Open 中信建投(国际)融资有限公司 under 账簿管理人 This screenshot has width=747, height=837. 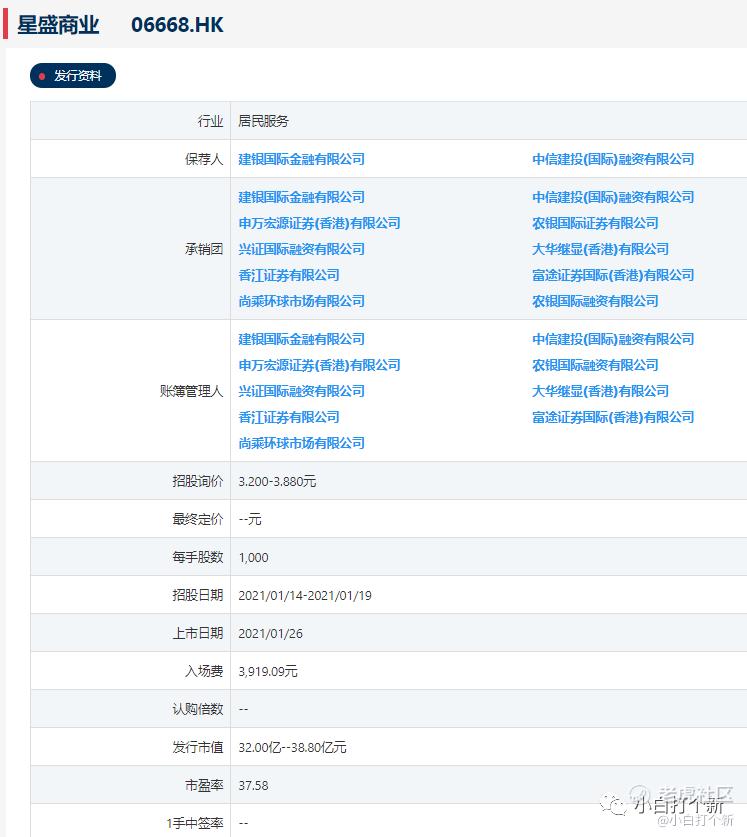pyautogui.click(x=613, y=339)
